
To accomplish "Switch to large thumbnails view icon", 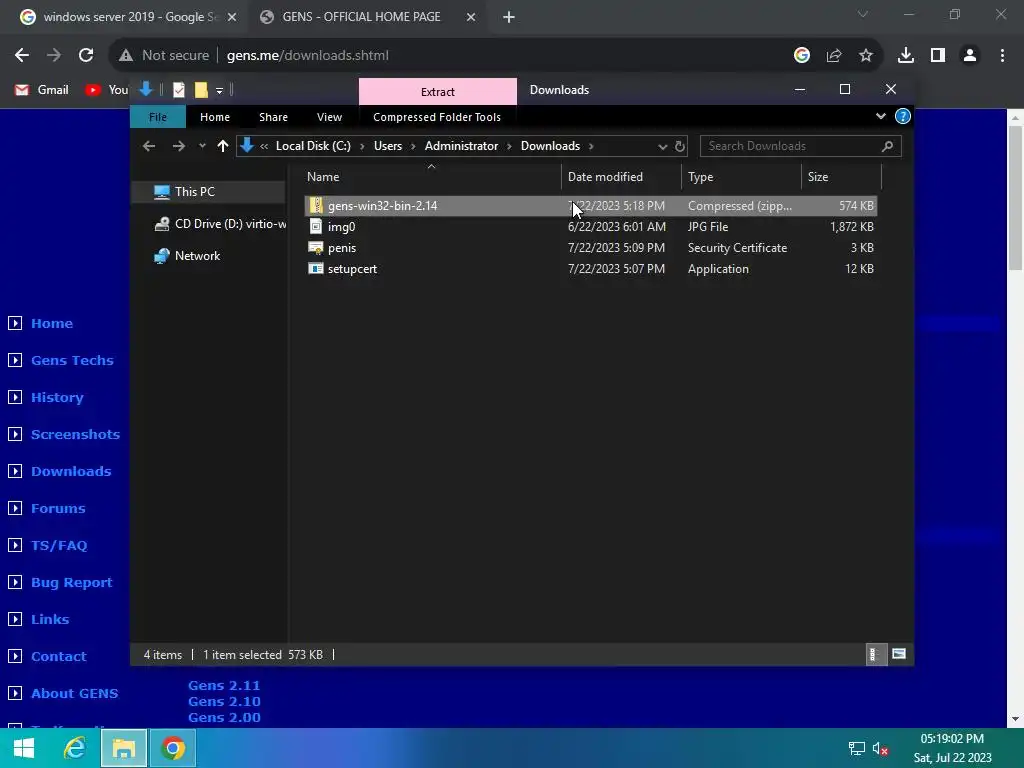I will pyautogui.click(x=899, y=654).
